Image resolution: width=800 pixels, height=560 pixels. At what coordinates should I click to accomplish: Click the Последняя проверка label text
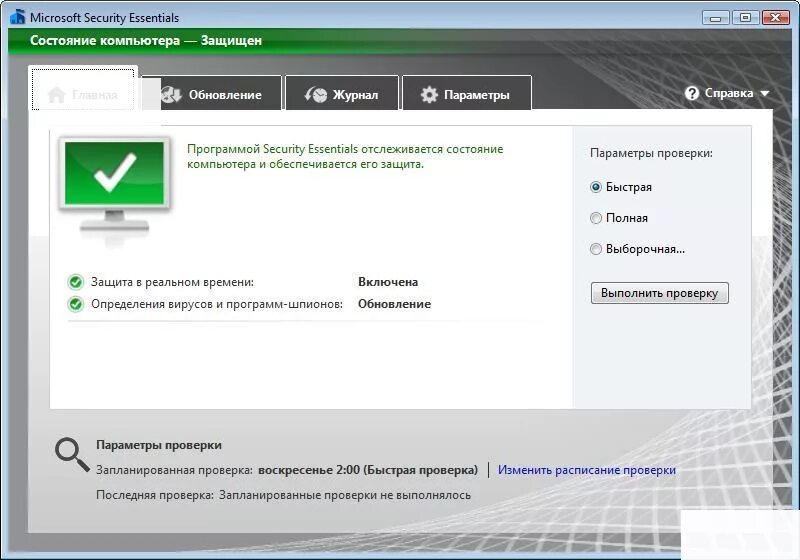[155, 495]
